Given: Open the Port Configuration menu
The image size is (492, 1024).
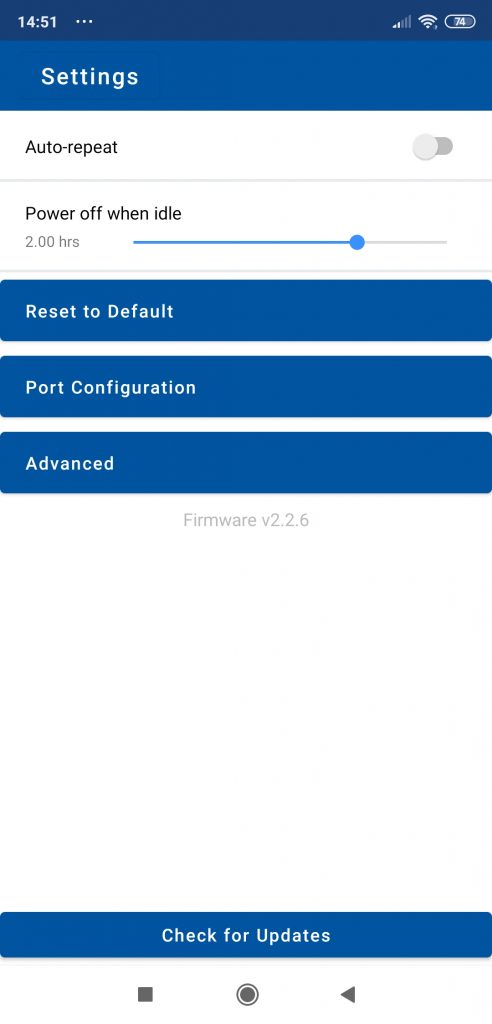Looking at the screenshot, I should tap(246, 387).
